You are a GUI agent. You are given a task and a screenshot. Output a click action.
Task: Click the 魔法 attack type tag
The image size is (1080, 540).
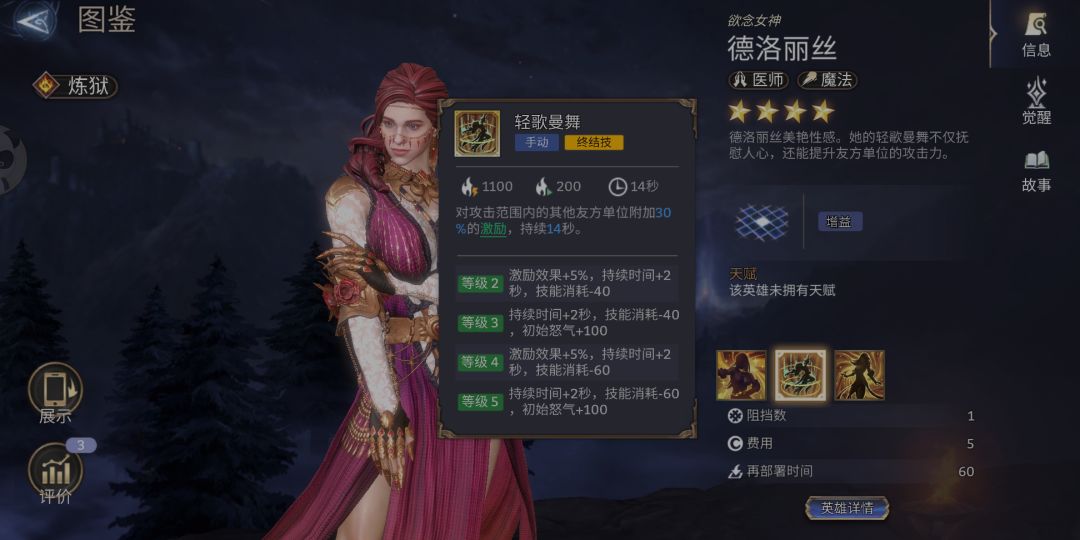coord(827,80)
